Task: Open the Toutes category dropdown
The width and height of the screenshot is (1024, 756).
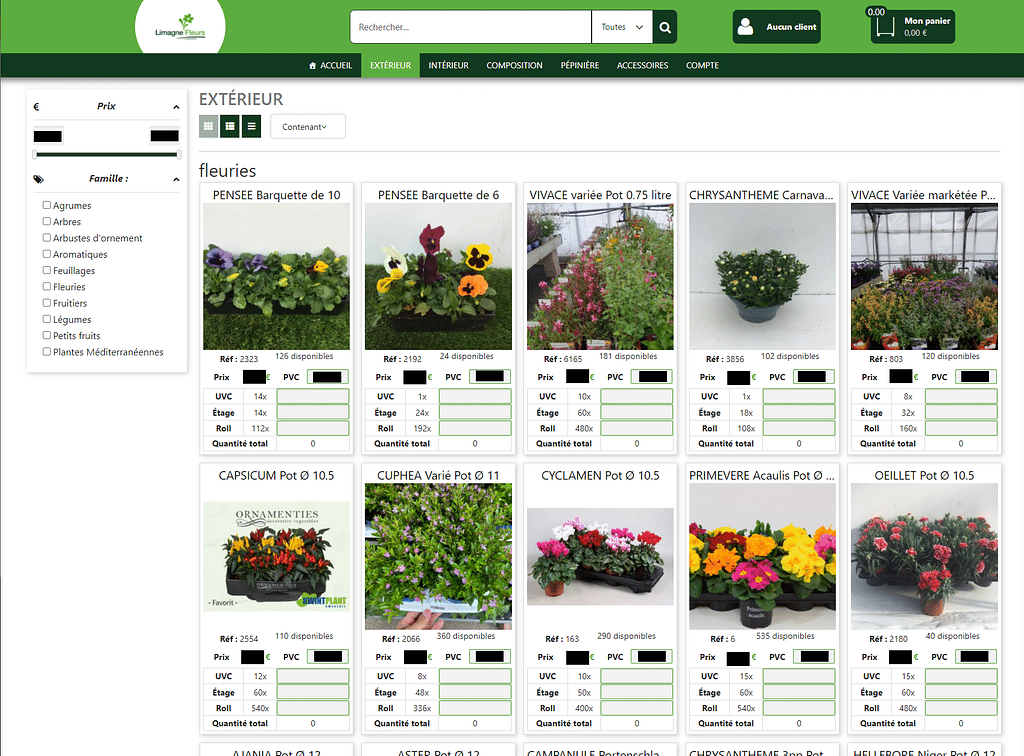Action: [x=622, y=28]
